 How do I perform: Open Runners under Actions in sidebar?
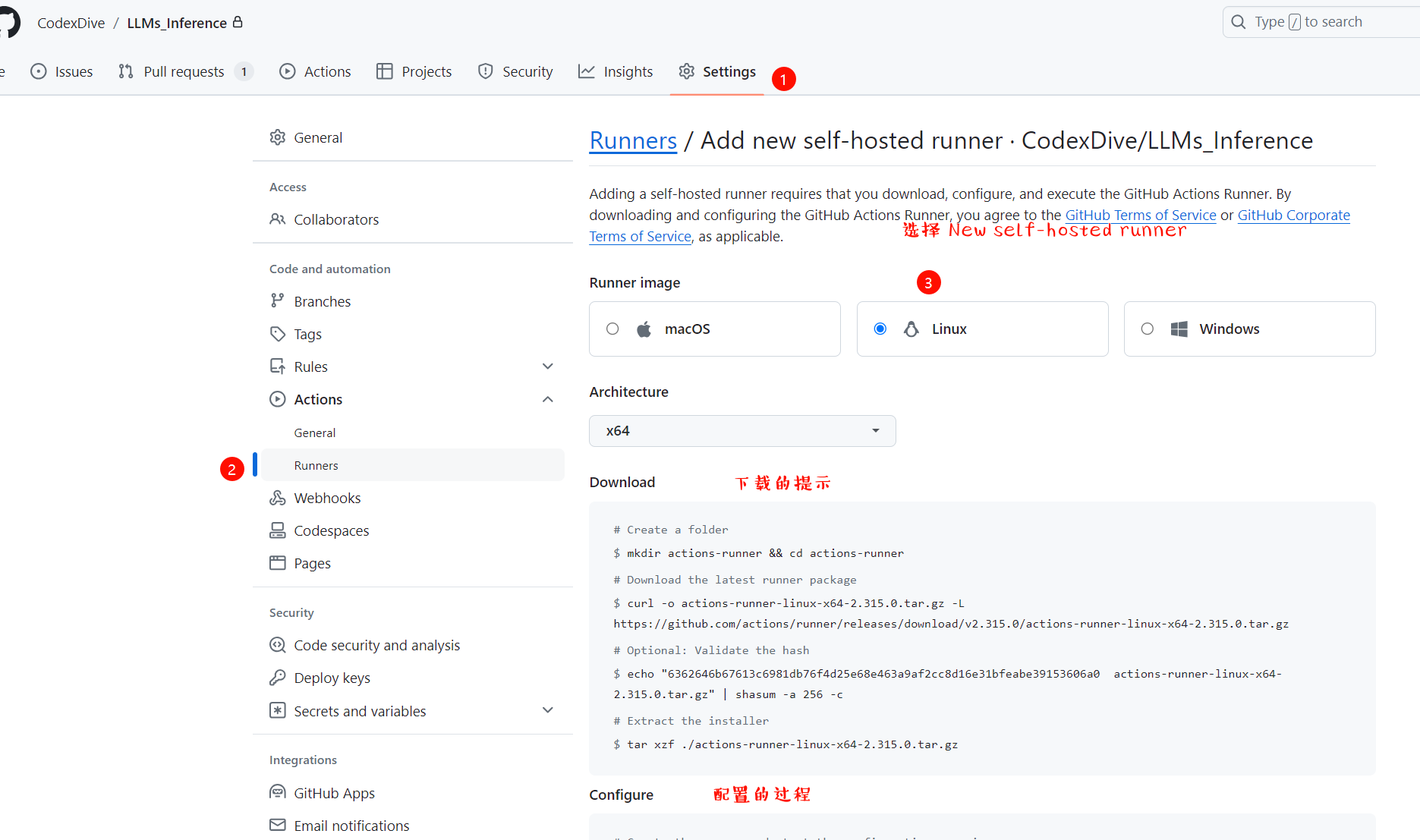[412, 465]
